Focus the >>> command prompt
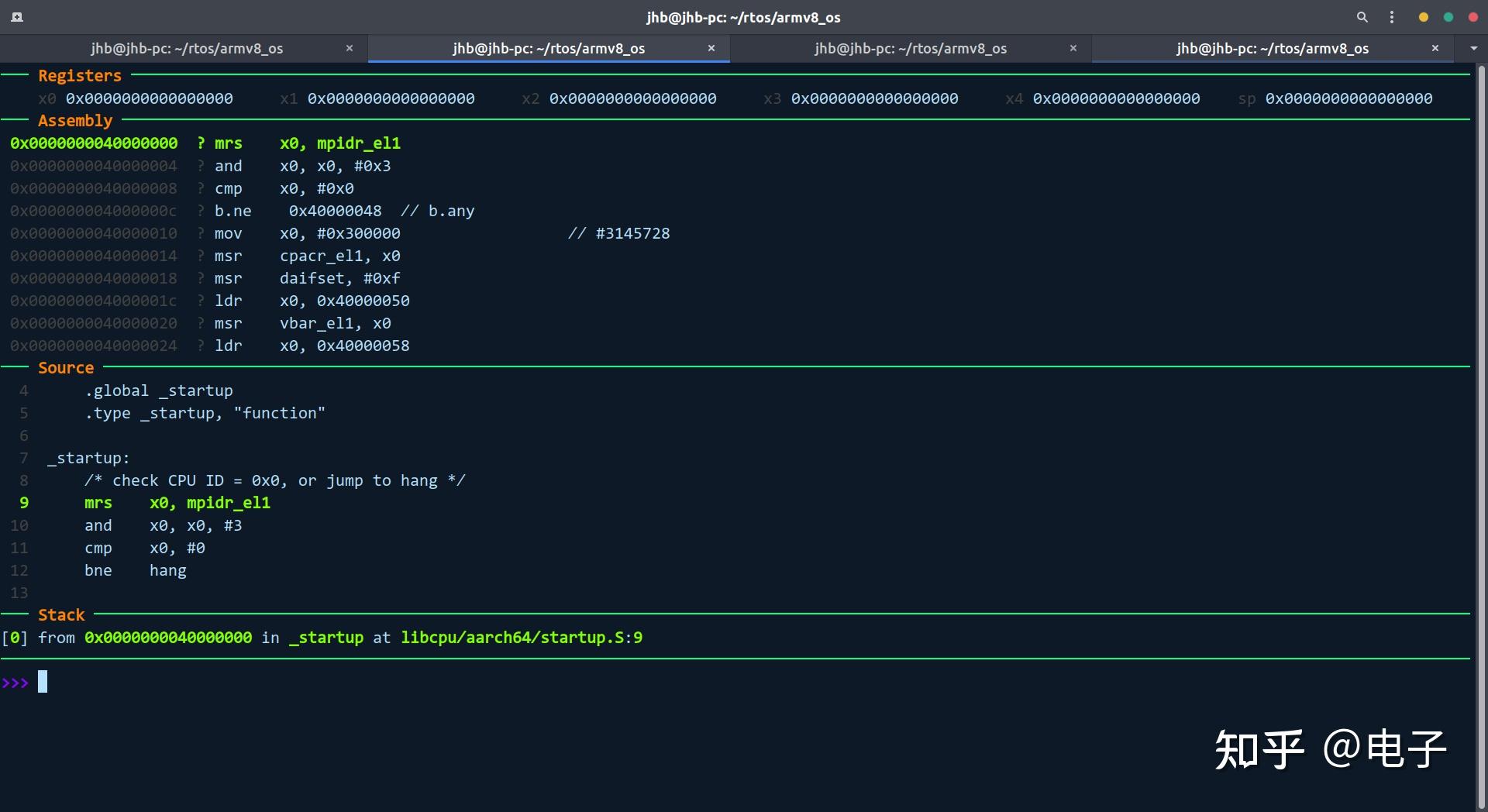Viewport: 1488px width, 812px height. point(43,682)
